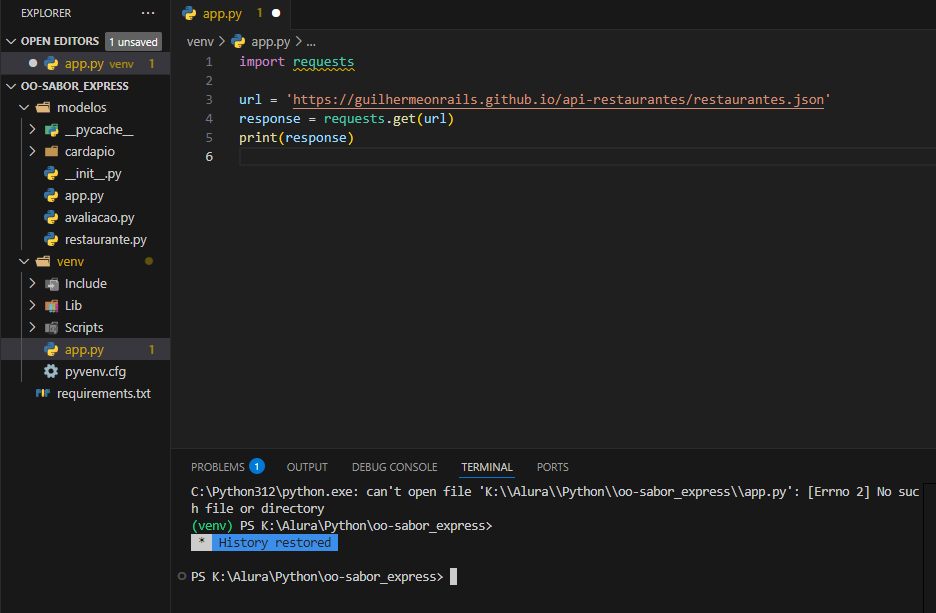Open requirements.txt in the explorer
This screenshot has height=613, width=936.
pos(104,393)
